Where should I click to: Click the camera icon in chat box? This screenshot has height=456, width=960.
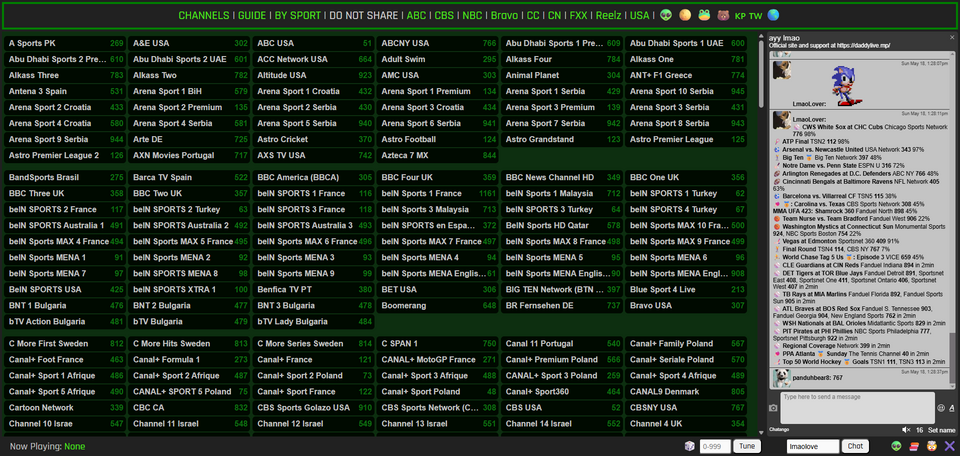pos(773,408)
